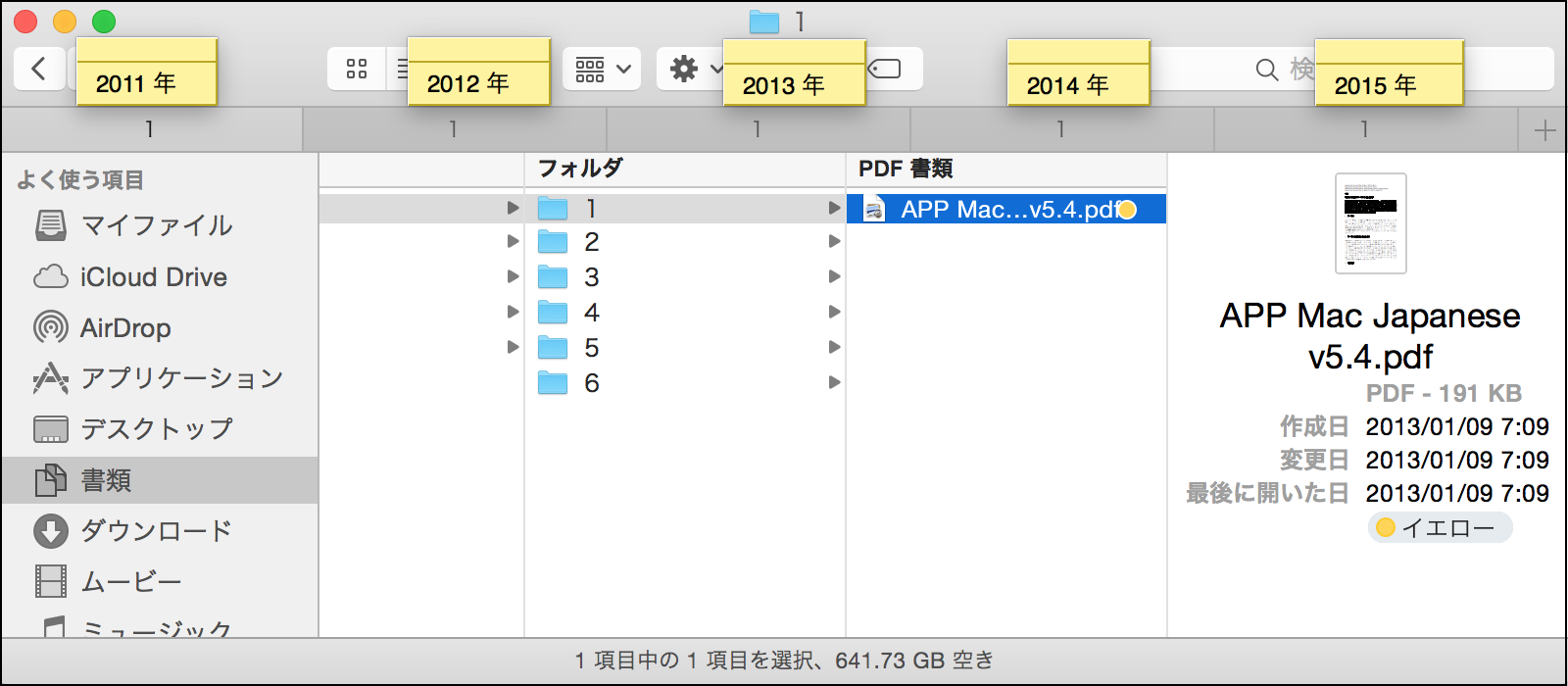
Task: Select AirDrop in the sidebar
Action: pyautogui.click(x=160, y=328)
